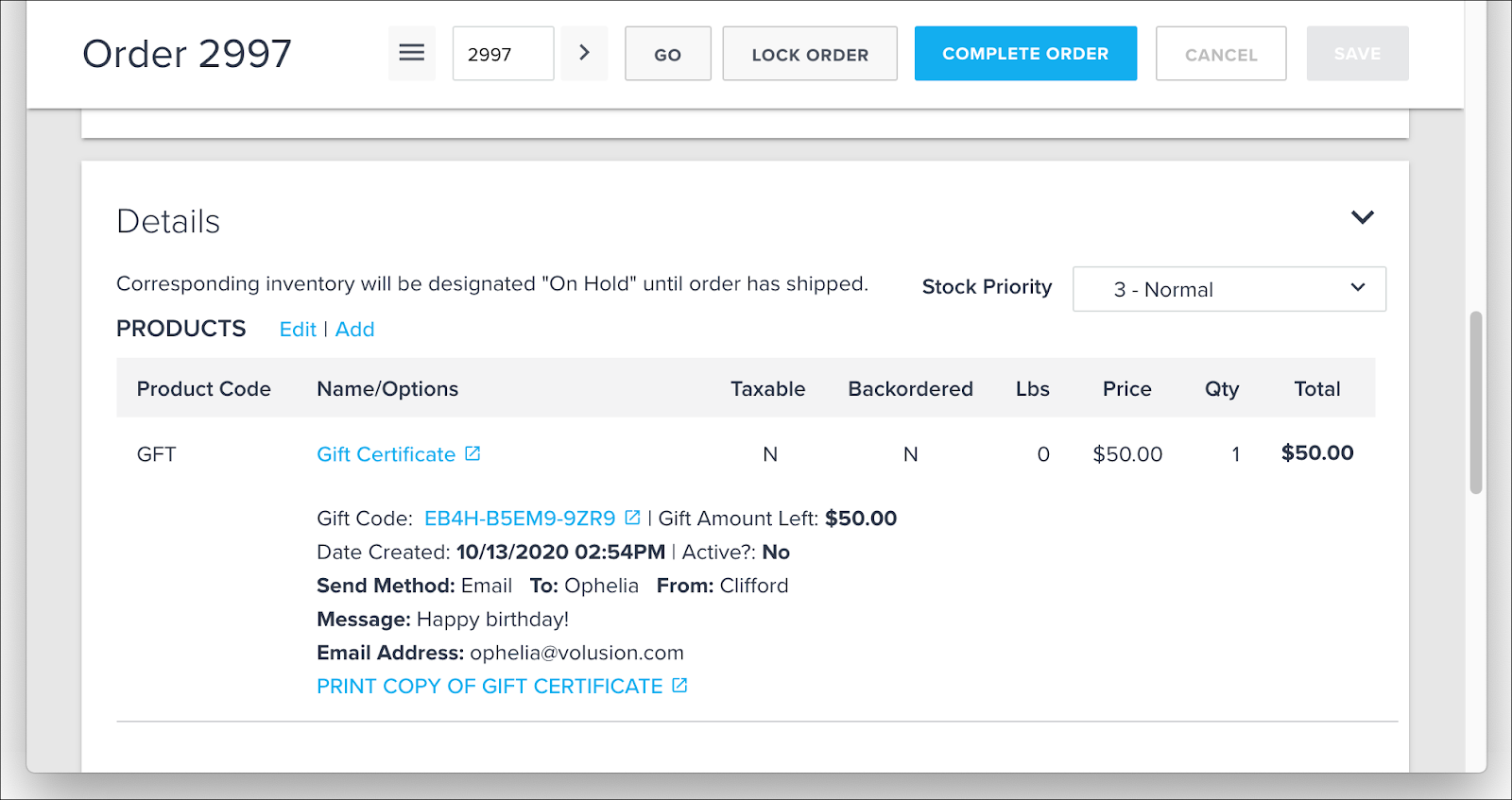This screenshot has height=800, width=1512.
Task: Collapse the Details section chevron
Action: (1362, 217)
